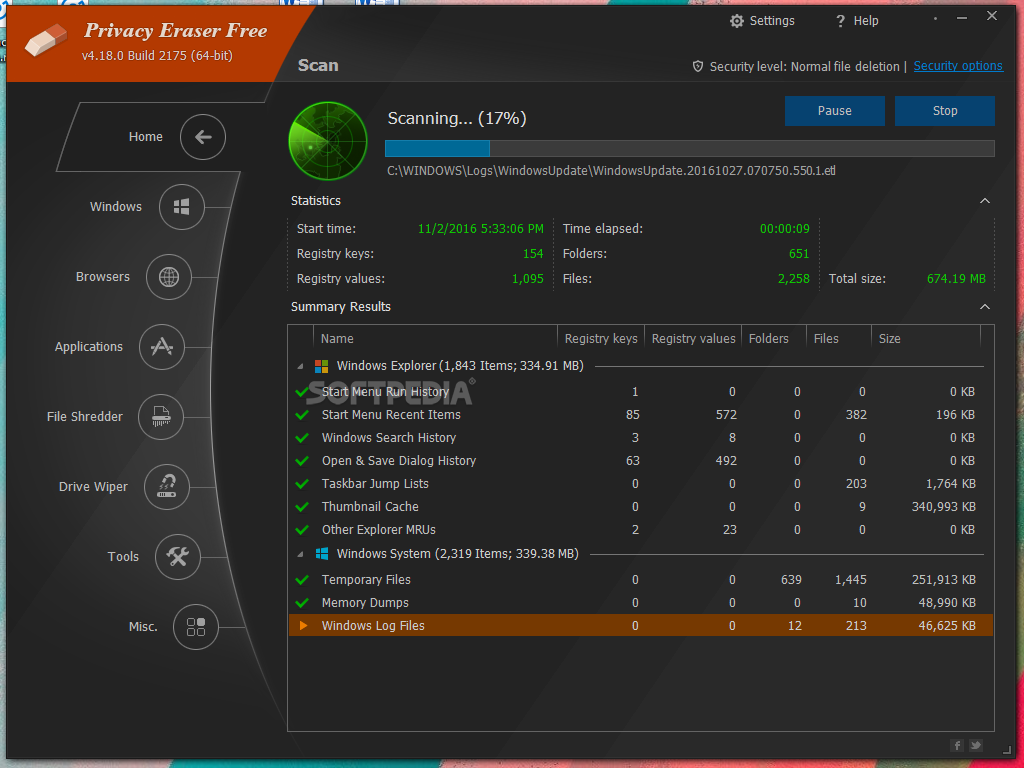Click green checkmark beside Memory Dumps

302,603
